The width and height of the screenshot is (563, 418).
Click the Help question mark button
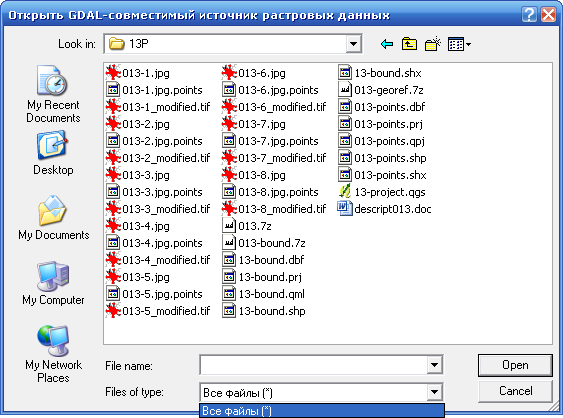click(529, 15)
